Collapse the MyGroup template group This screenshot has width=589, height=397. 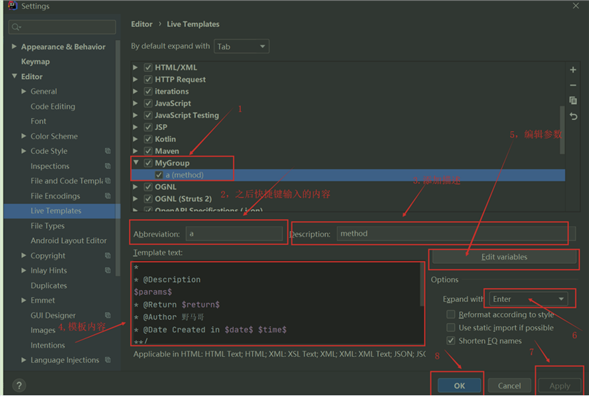coord(136,163)
